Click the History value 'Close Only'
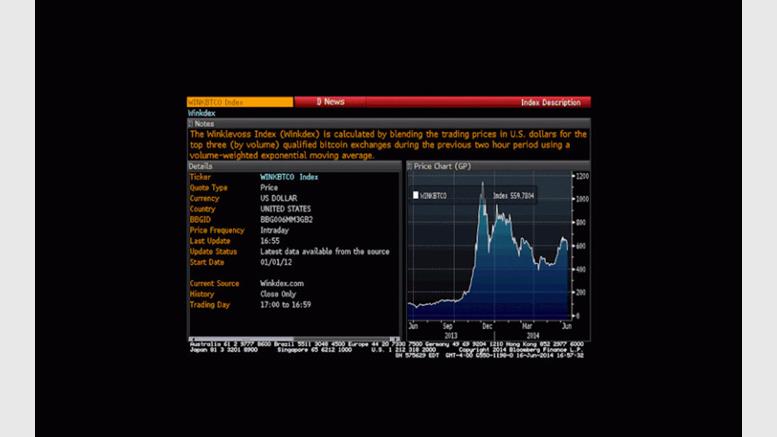 click(278, 294)
